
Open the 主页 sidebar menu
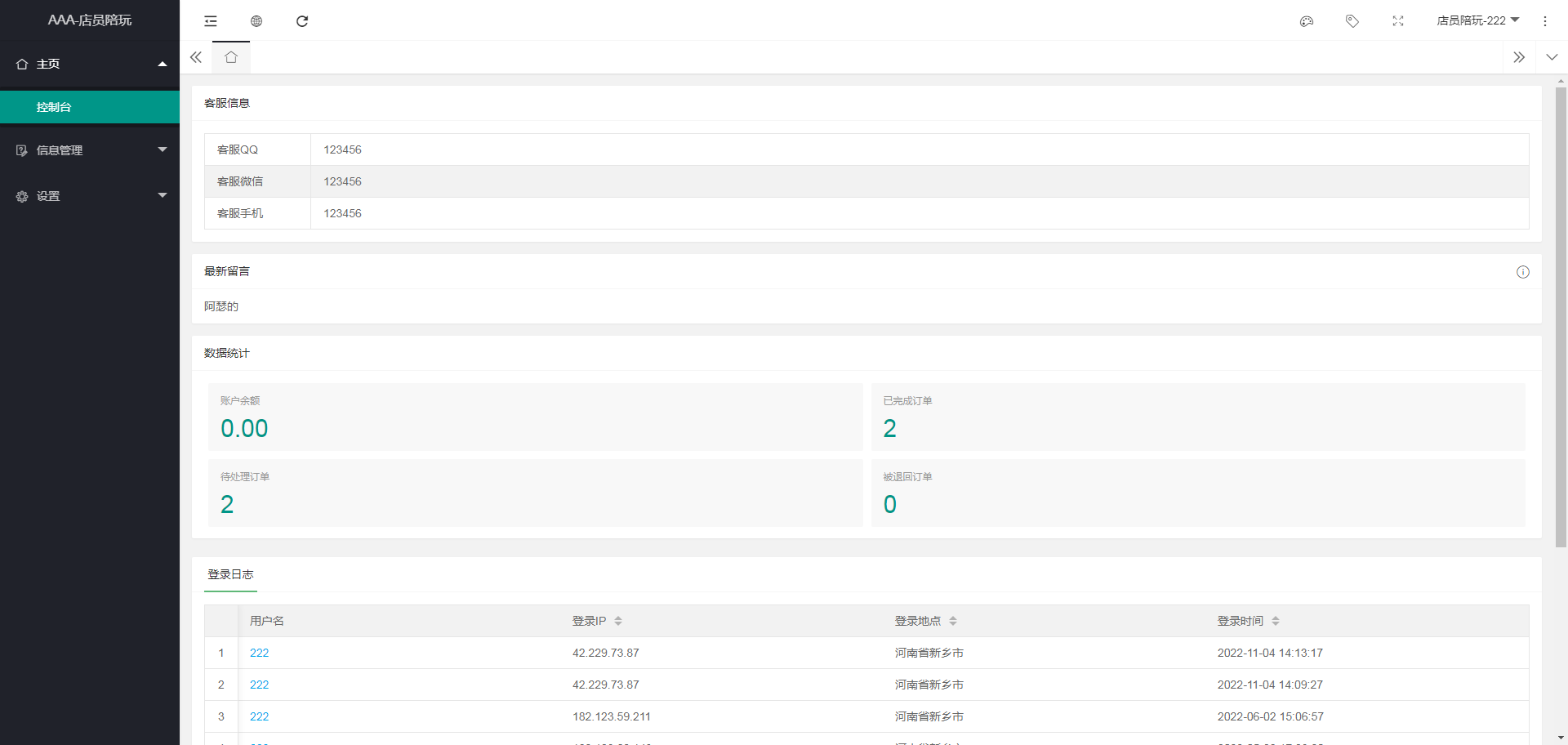[90, 64]
